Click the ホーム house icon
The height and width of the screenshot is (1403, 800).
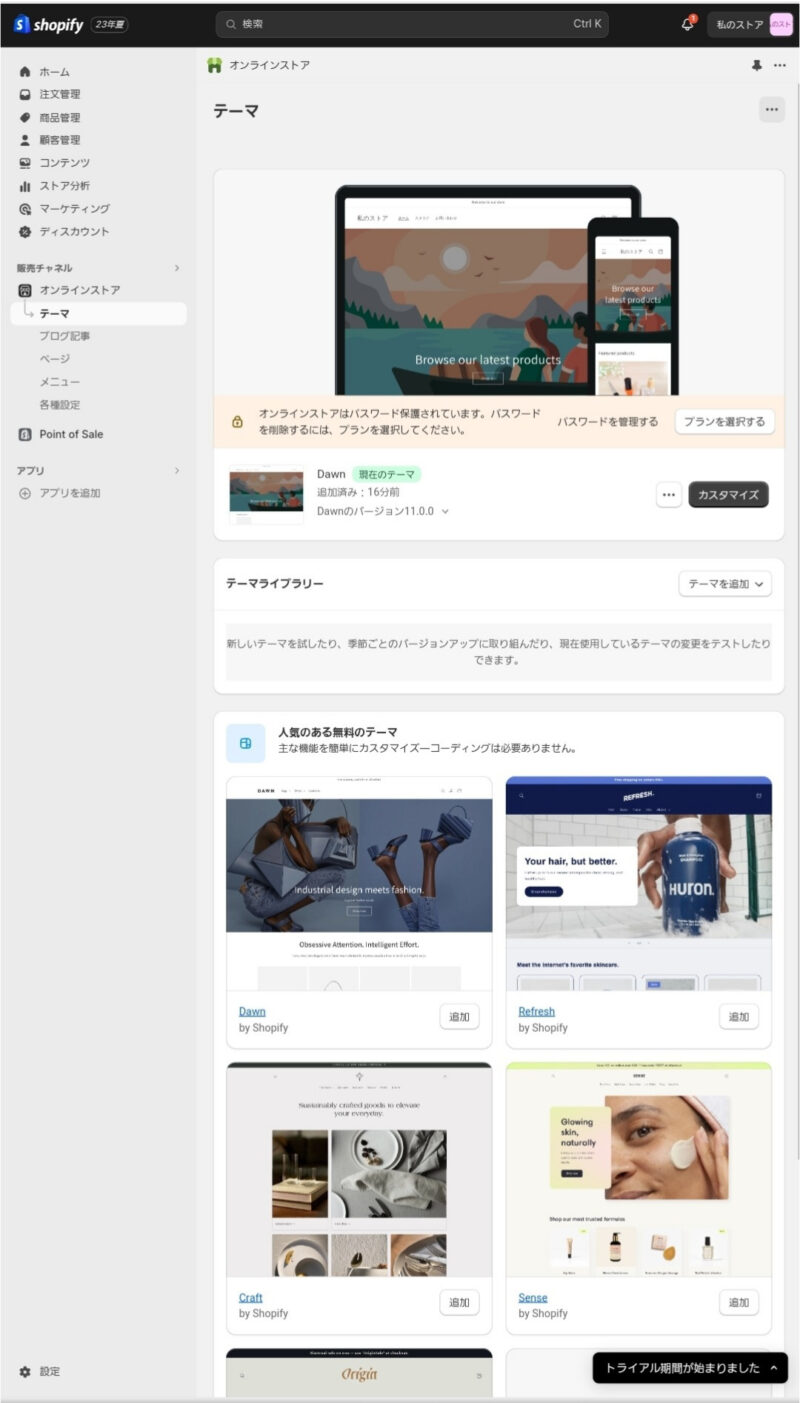click(25, 72)
